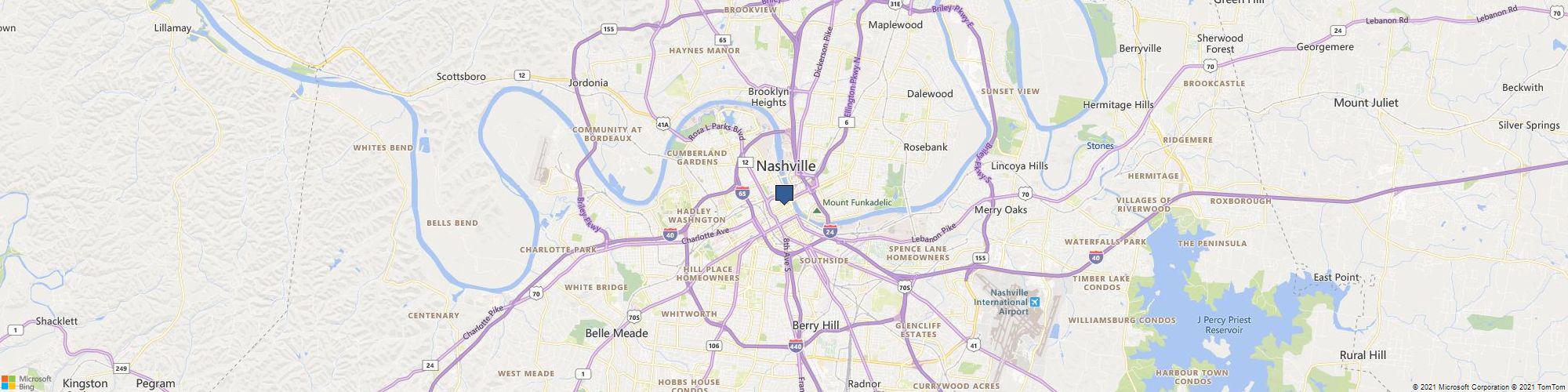This screenshot has height=392, width=1568.
Task: Click the I-40 shield near Charlotte Ave
Action: [x=670, y=234]
